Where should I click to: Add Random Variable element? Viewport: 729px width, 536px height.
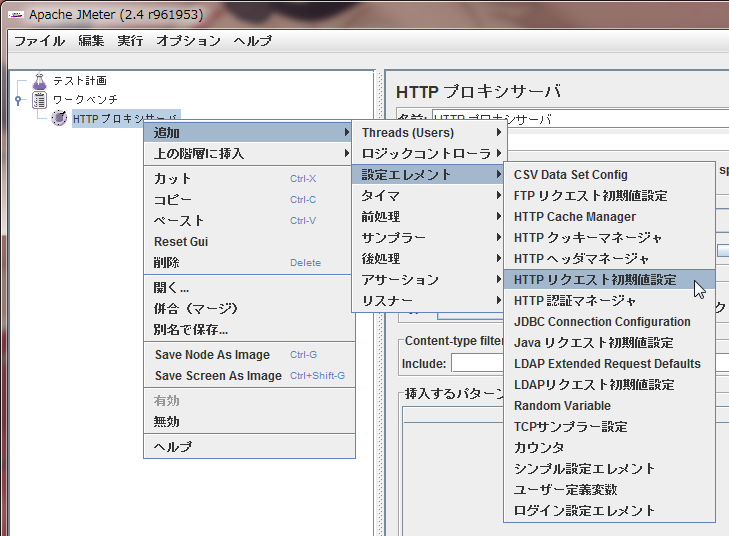click(x=609, y=406)
